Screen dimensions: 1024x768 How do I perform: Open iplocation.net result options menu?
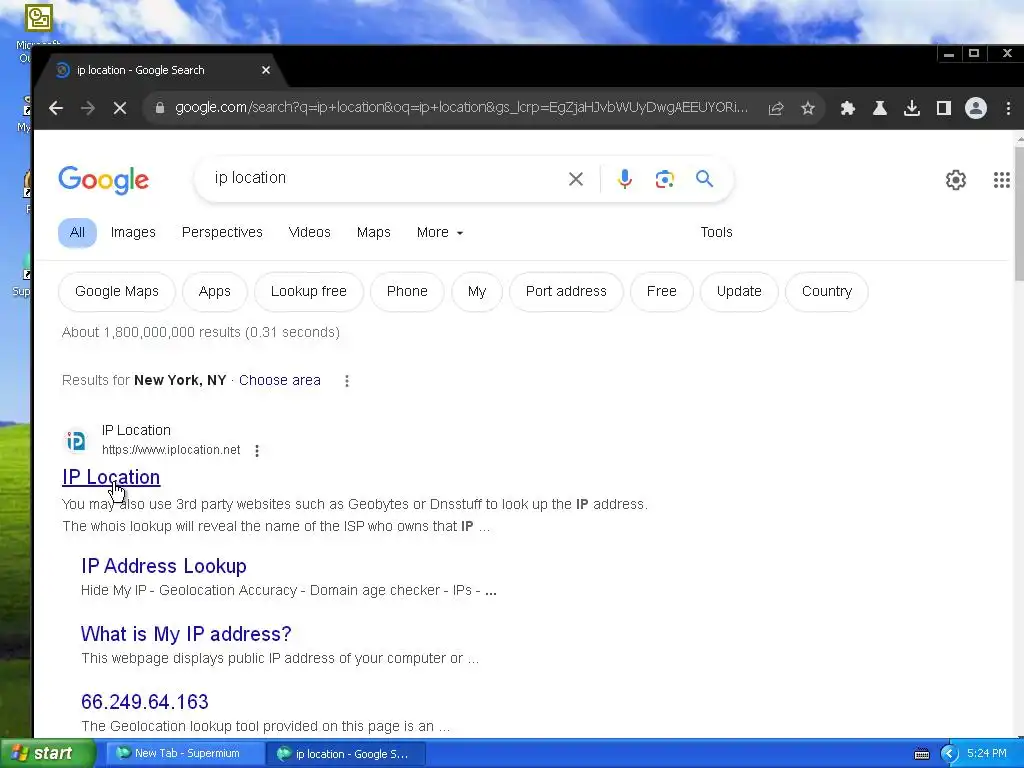point(257,451)
